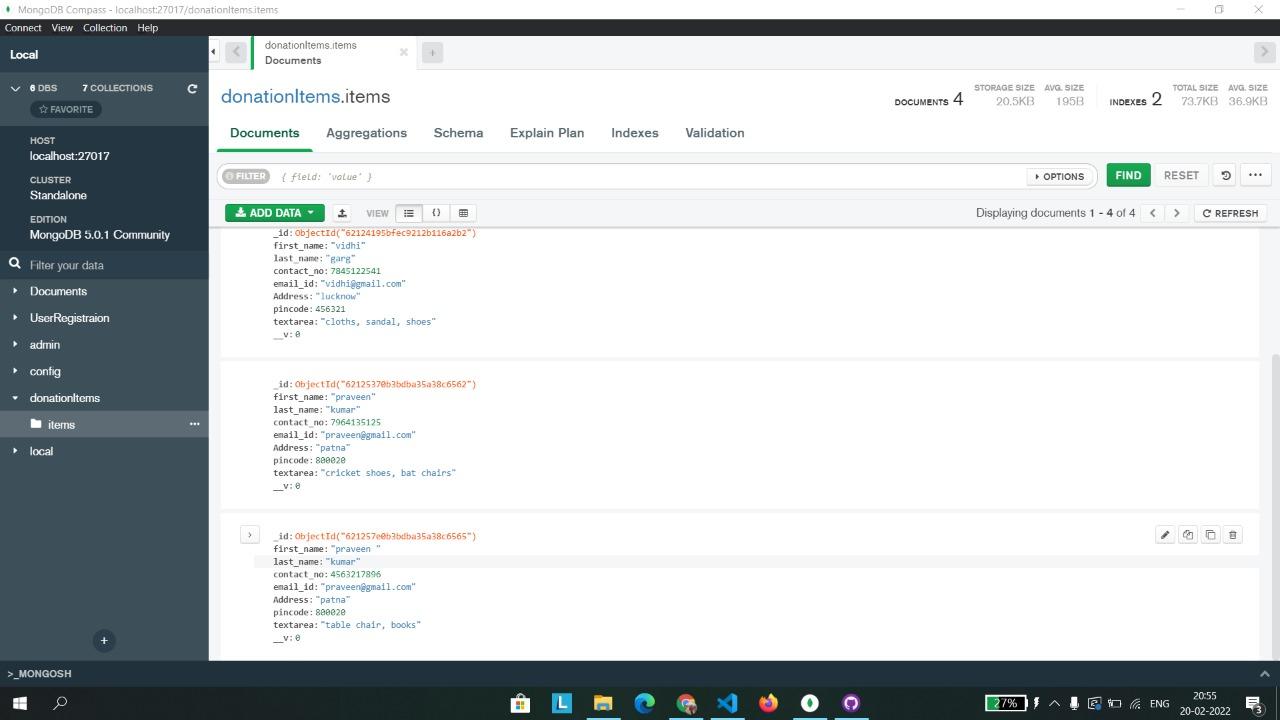Click pincode value 456321
Screen dimensions: 1280x720
(x=330, y=309)
